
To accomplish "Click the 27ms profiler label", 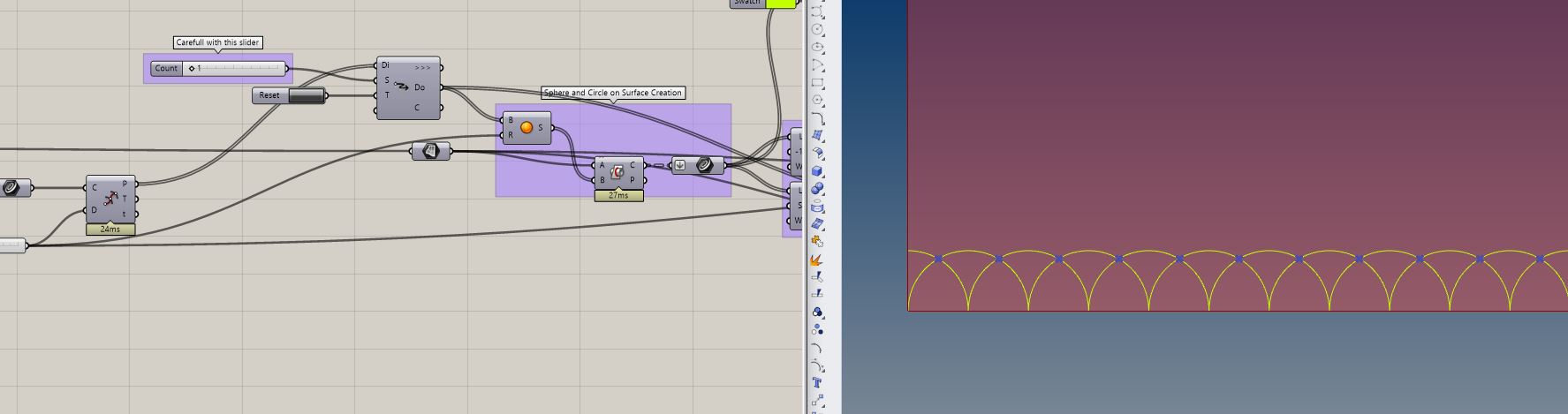I will [x=618, y=195].
